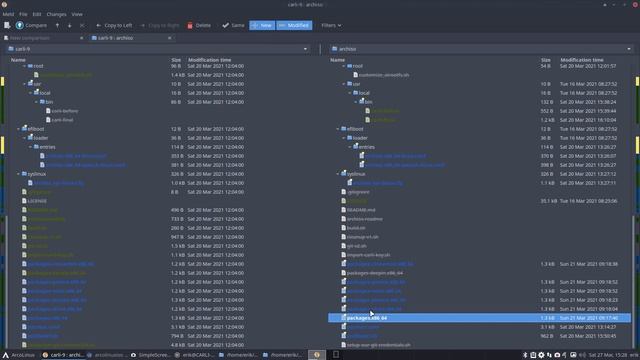Switch to erik@CARLI terminal taskbar entry
640x360 pixels.
194,355
